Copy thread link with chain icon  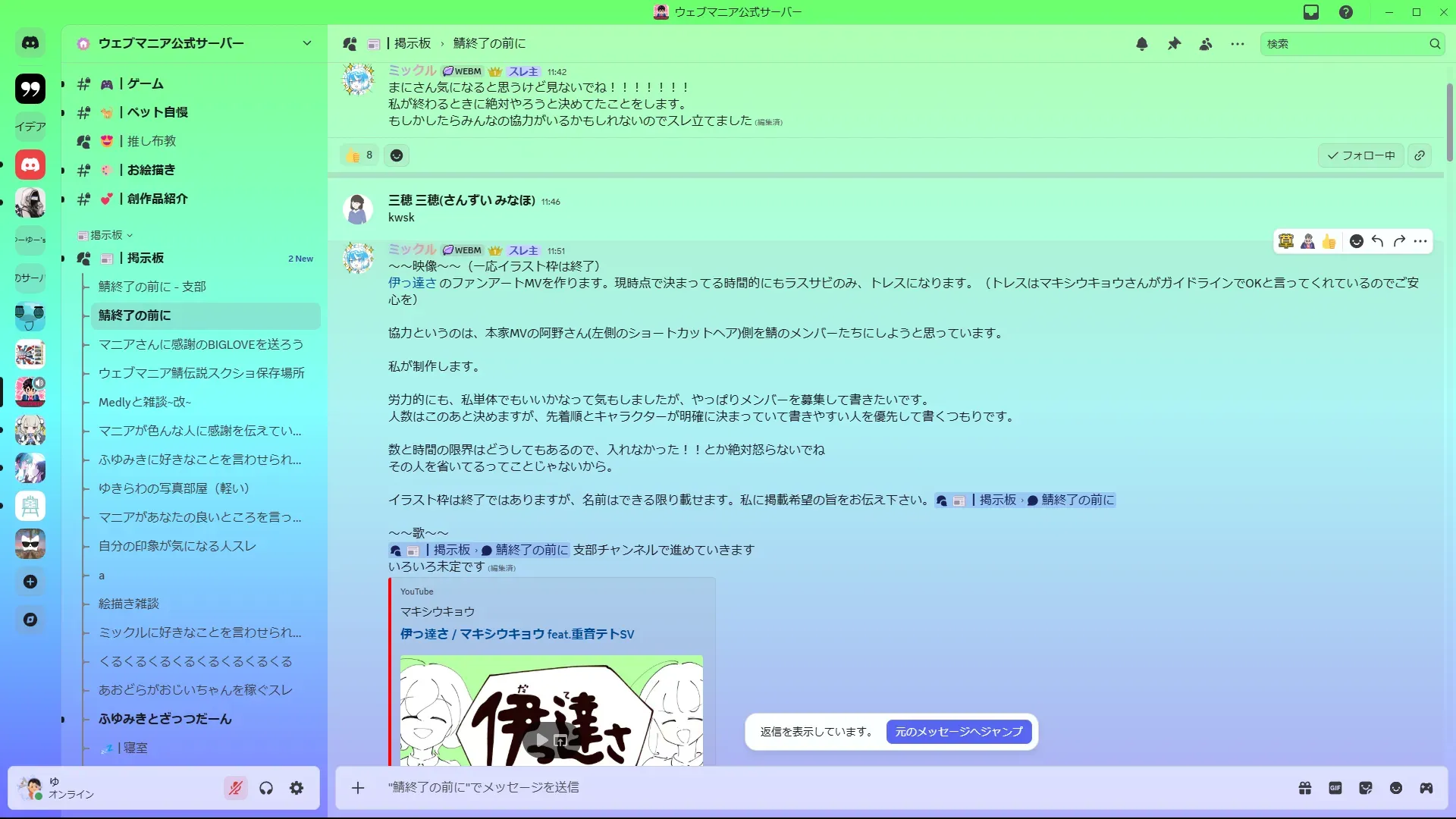(1420, 155)
